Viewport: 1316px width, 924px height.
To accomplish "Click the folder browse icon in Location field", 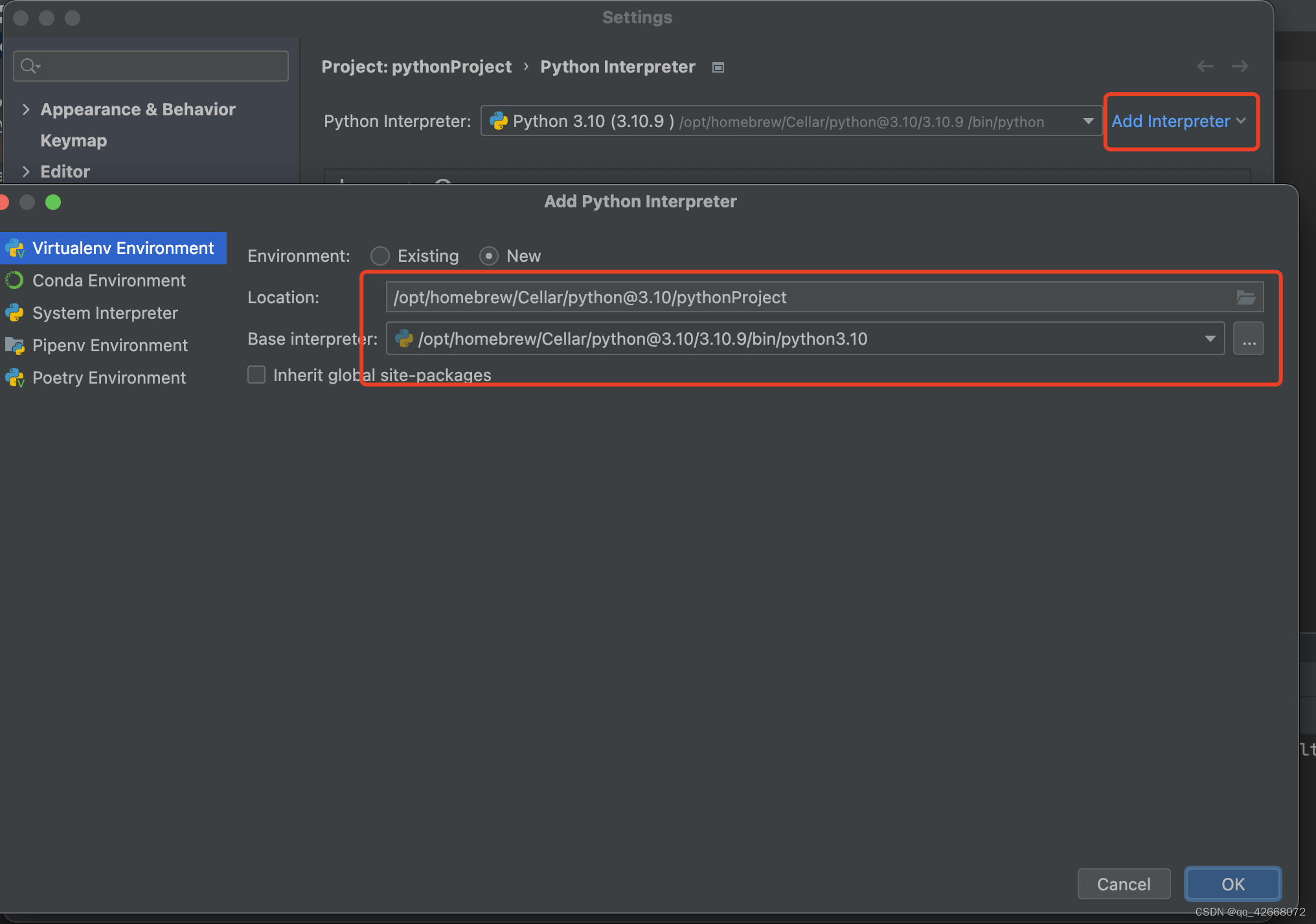I will [1245, 297].
